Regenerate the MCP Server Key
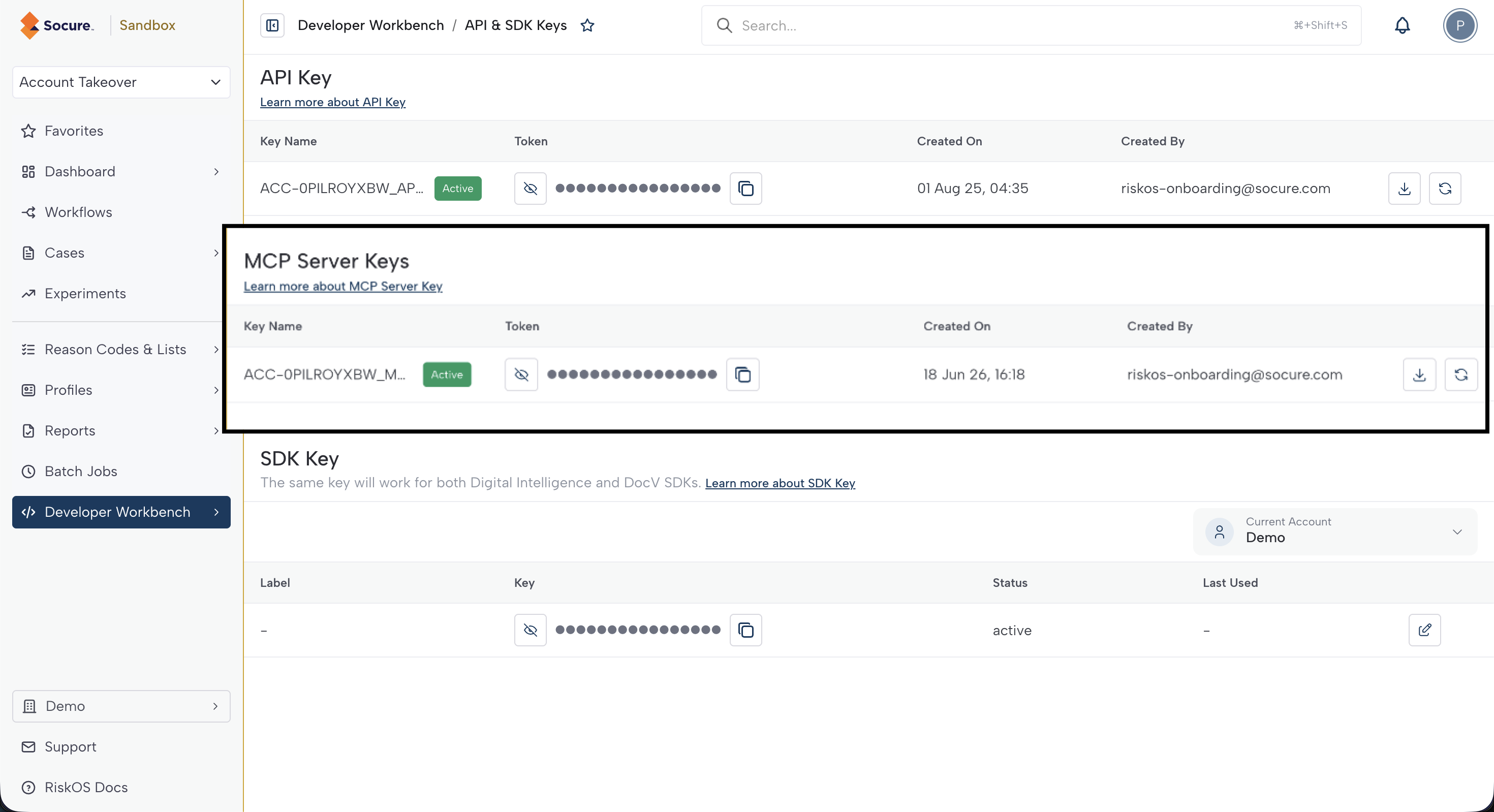The image size is (1494, 812). tap(1461, 374)
